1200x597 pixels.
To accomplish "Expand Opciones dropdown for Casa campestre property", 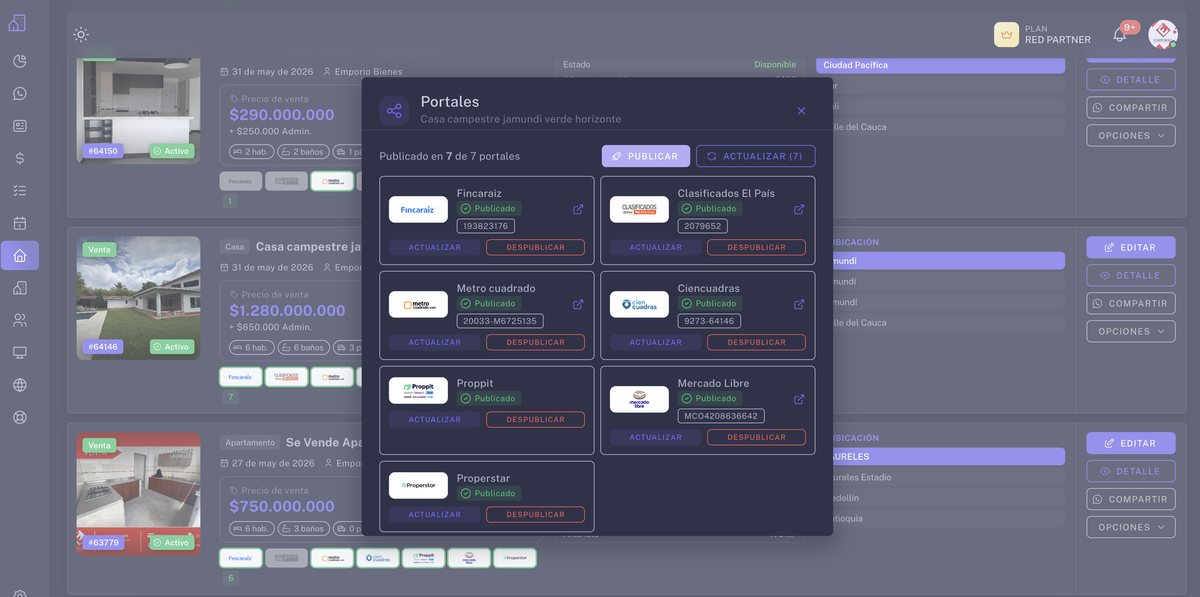I will 1131,331.
